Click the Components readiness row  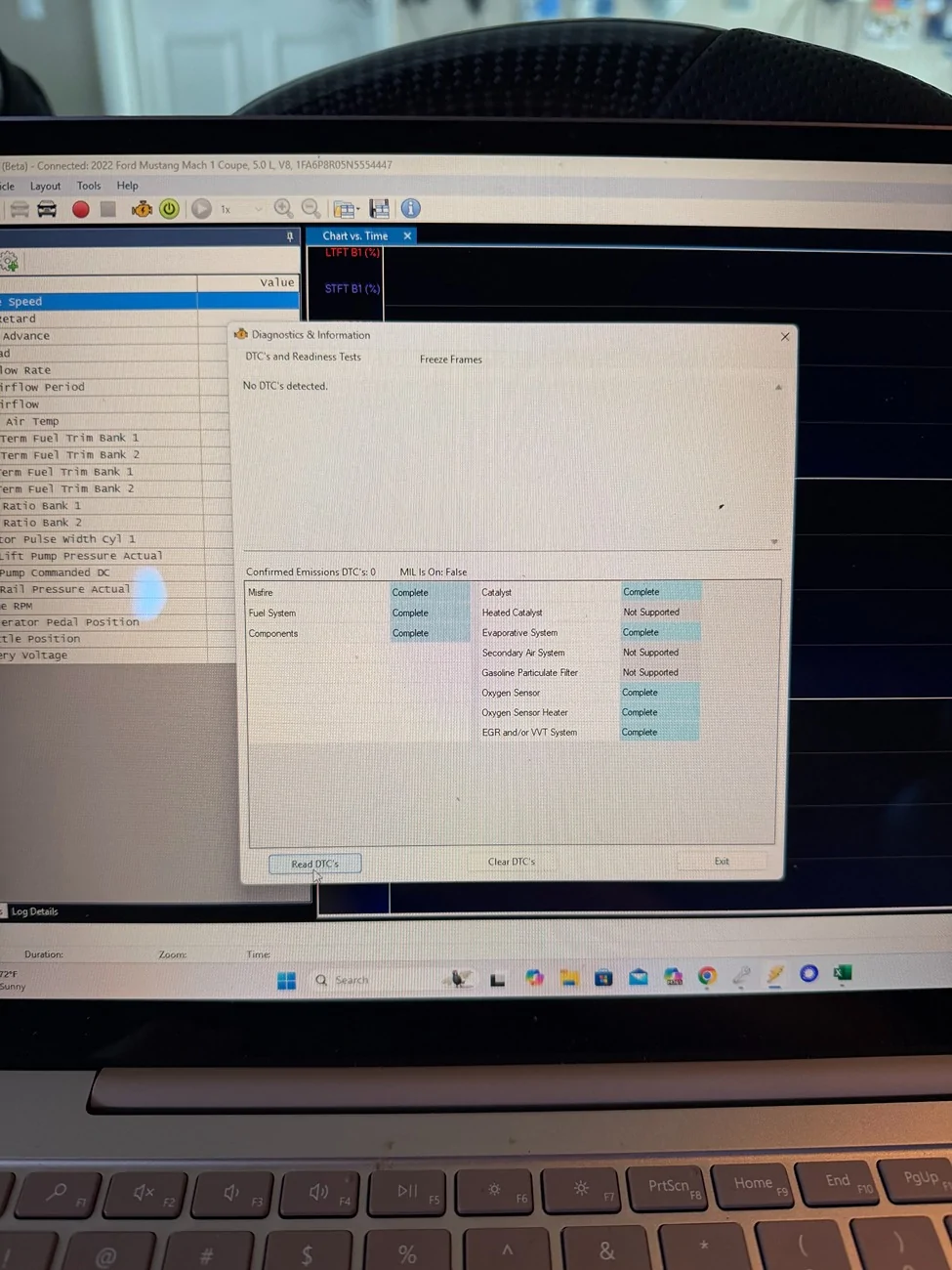point(357,634)
